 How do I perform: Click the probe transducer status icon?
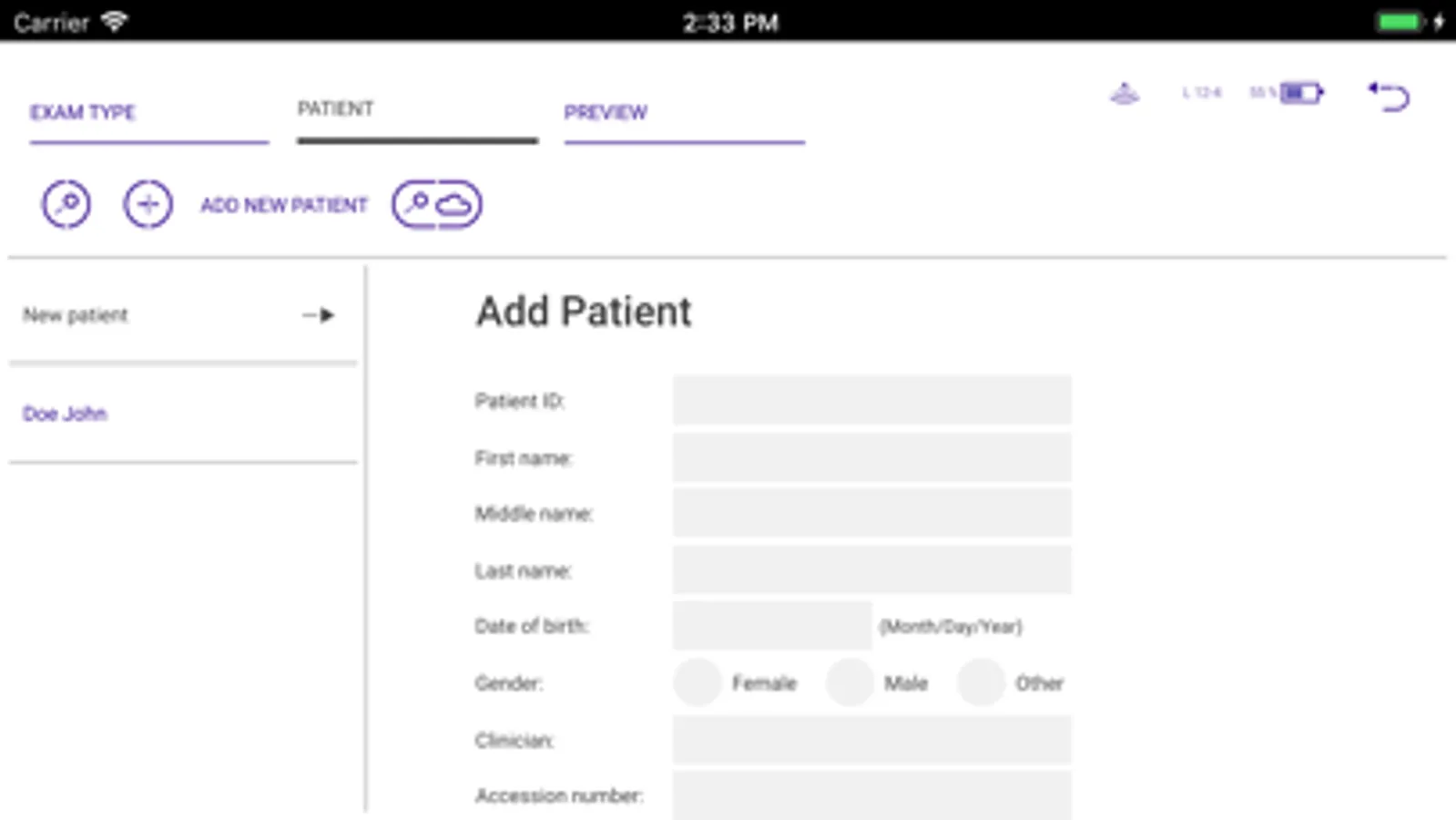[1125, 93]
